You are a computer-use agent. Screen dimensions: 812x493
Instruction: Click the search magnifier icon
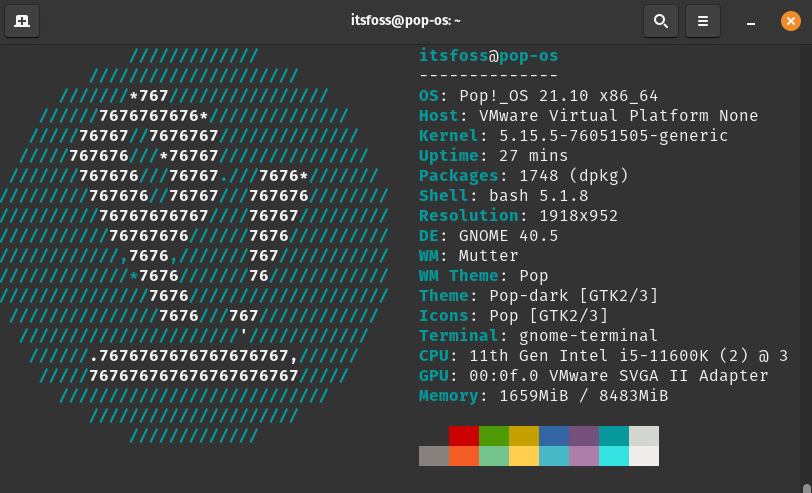coord(660,20)
